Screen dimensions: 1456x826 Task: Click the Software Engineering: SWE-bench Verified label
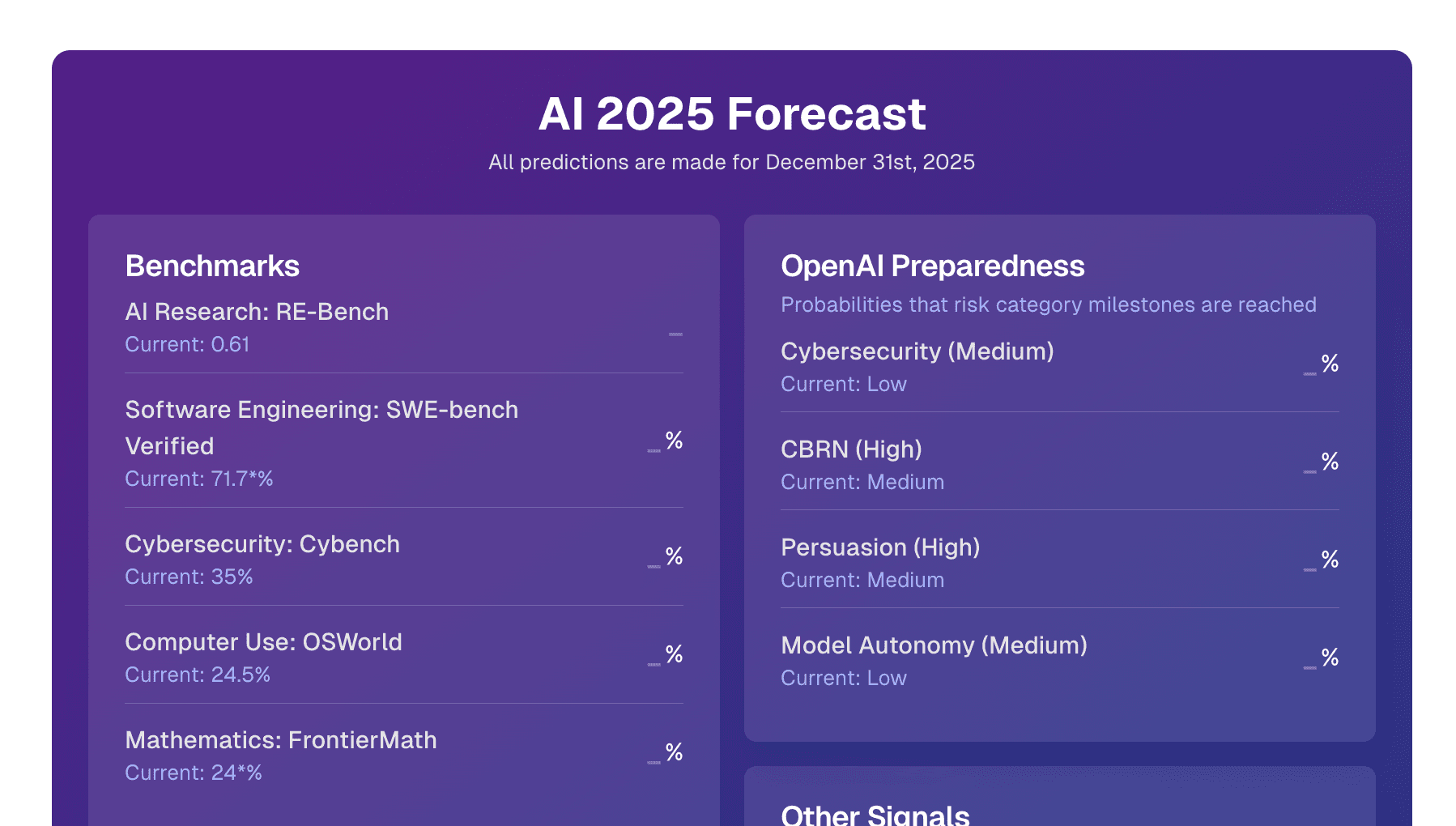[x=321, y=428]
